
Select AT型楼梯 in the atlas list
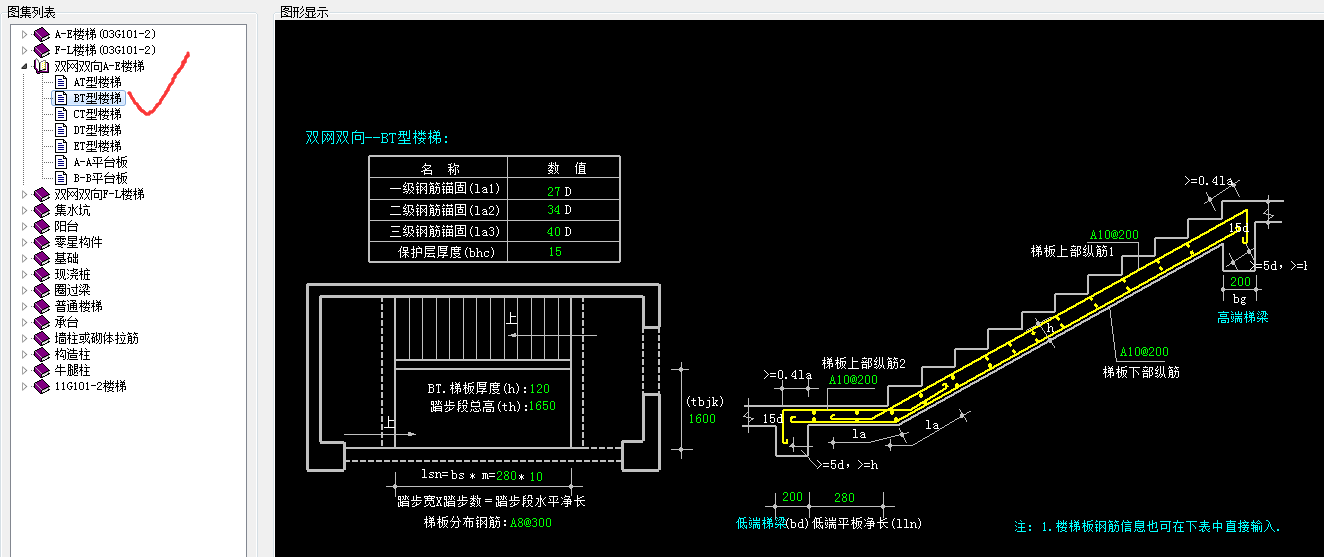(97, 82)
